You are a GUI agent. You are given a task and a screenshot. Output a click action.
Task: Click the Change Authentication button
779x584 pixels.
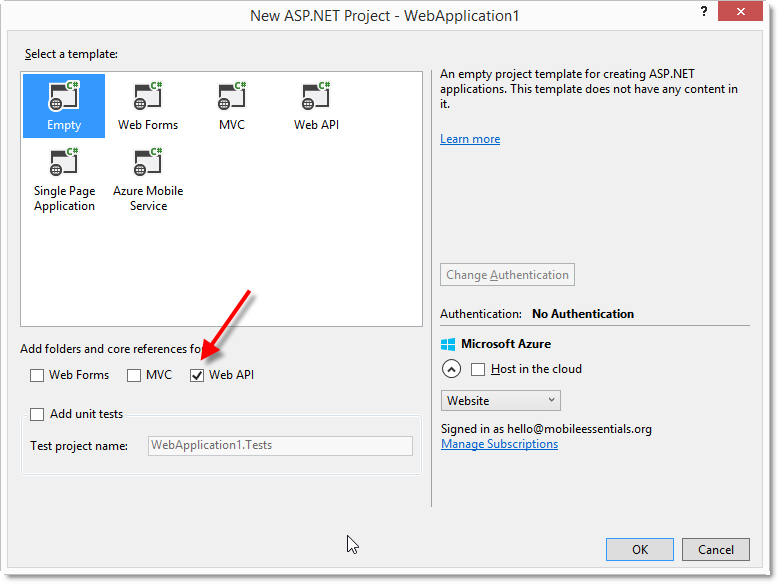click(x=507, y=275)
